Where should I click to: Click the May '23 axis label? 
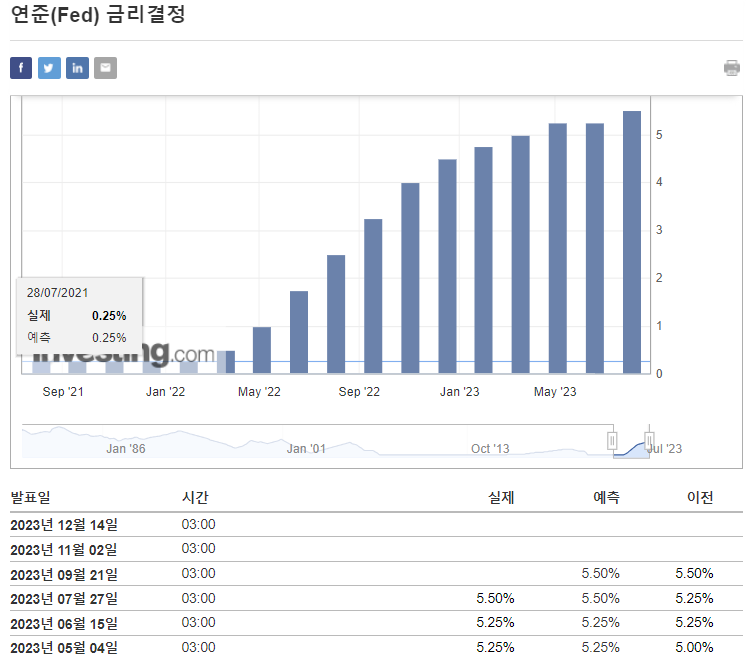[555, 392]
